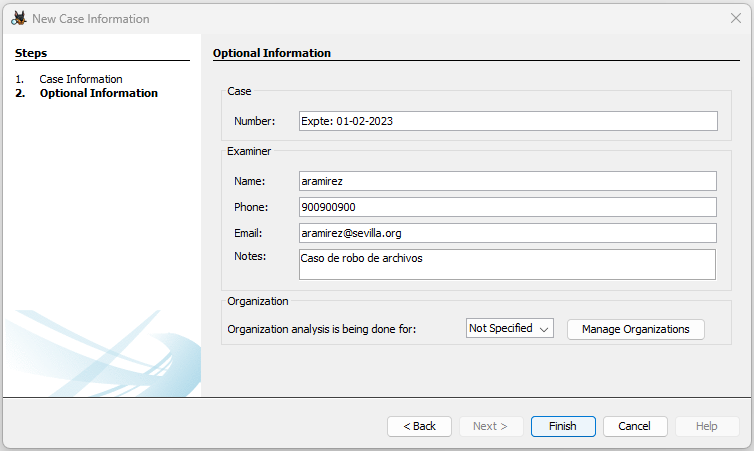This screenshot has width=754, height=451.
Task: Go back with the Back button
Action: coord(419,426)
